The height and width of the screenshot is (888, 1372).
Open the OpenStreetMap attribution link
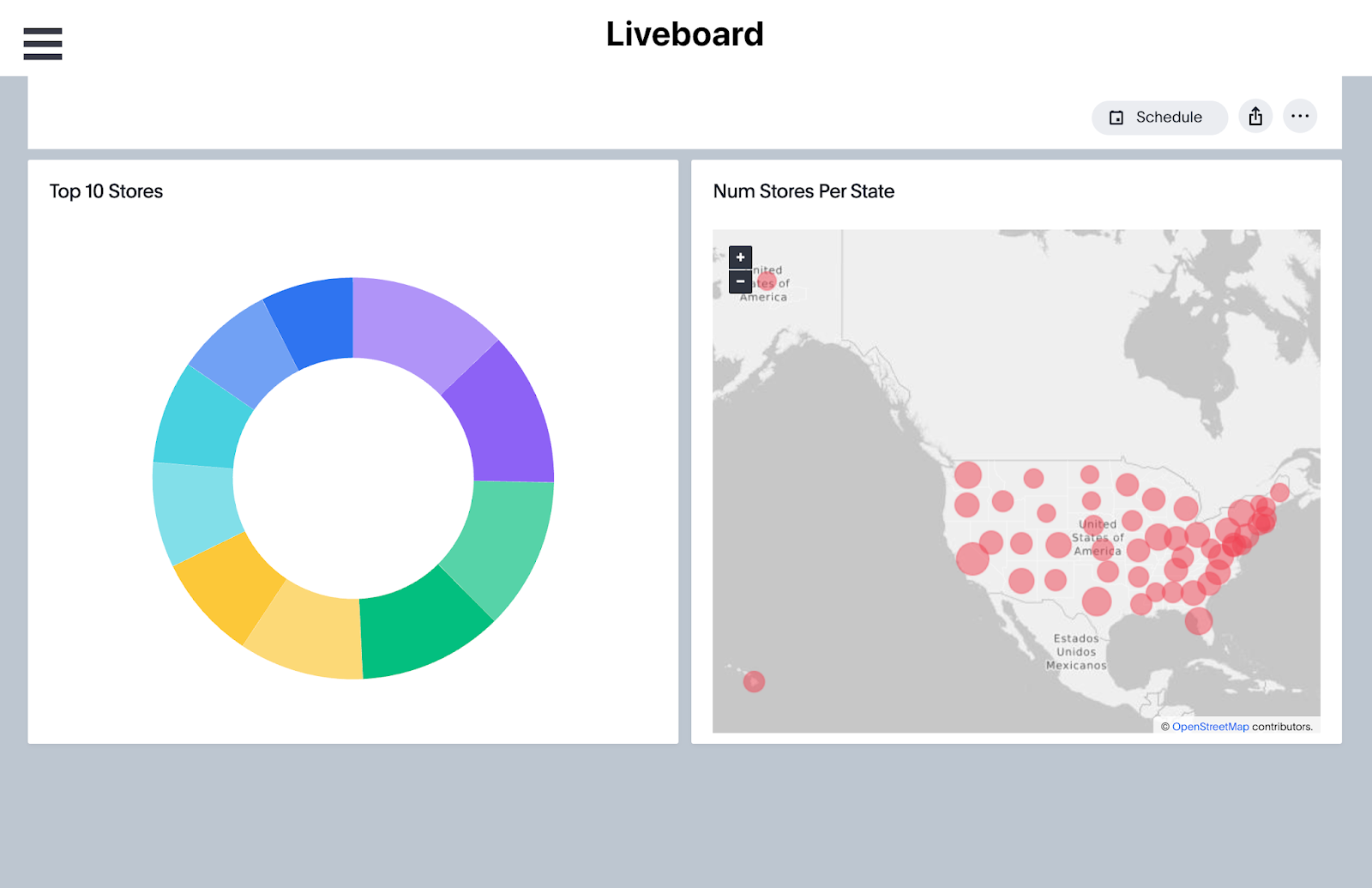(x=1210, y=727)
